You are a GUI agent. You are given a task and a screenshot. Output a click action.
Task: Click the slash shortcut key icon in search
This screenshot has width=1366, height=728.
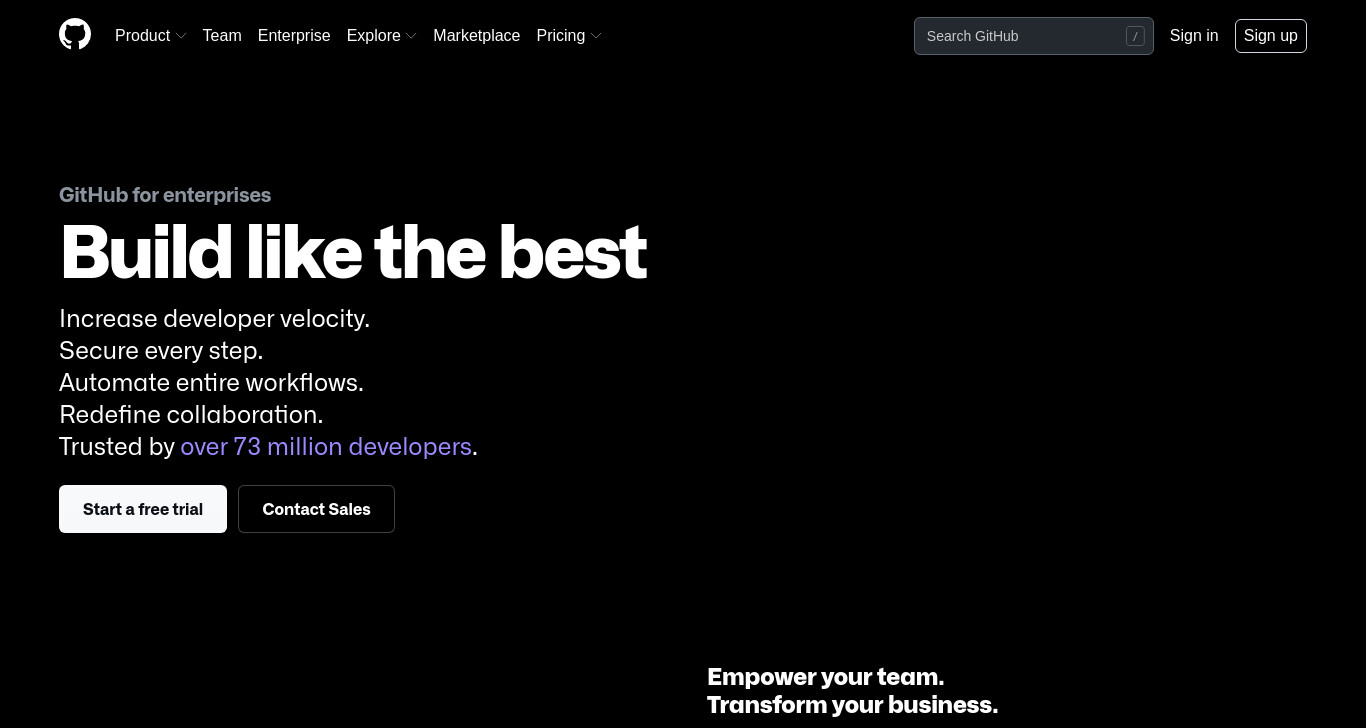tap(1135, 36)
